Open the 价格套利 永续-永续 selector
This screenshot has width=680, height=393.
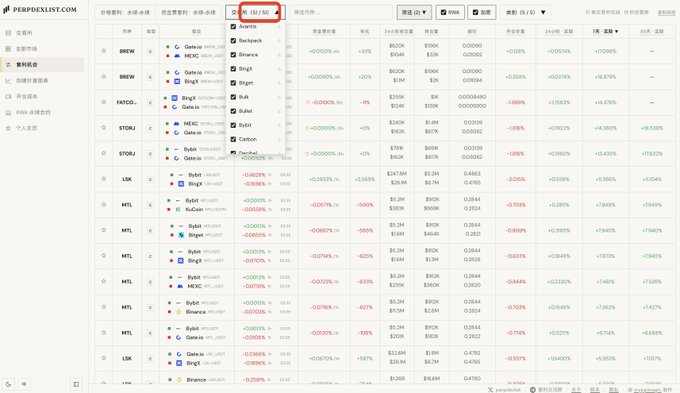pos(125,12)
